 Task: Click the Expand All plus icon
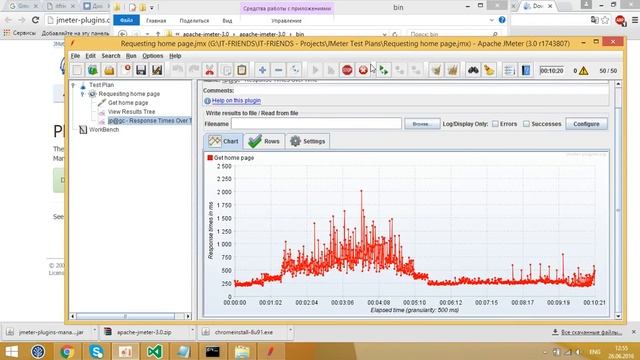pyautogui.click(x=262, y=70)
